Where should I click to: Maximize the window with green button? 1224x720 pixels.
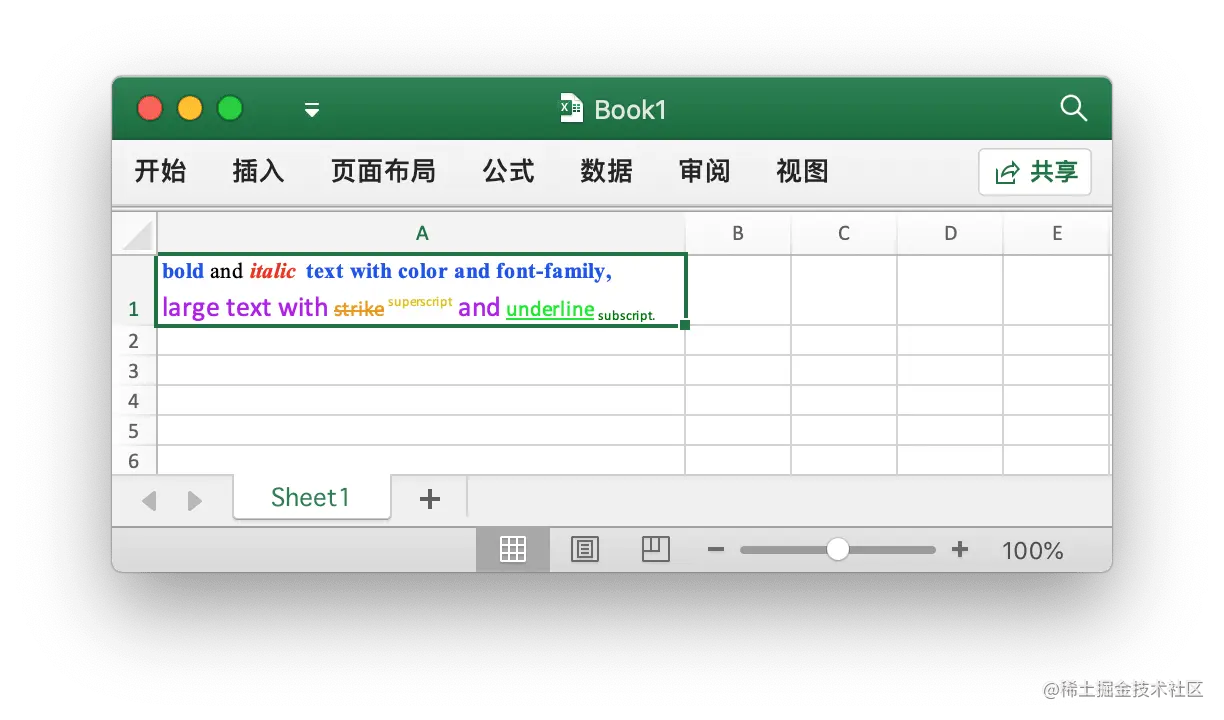[230, 108]
